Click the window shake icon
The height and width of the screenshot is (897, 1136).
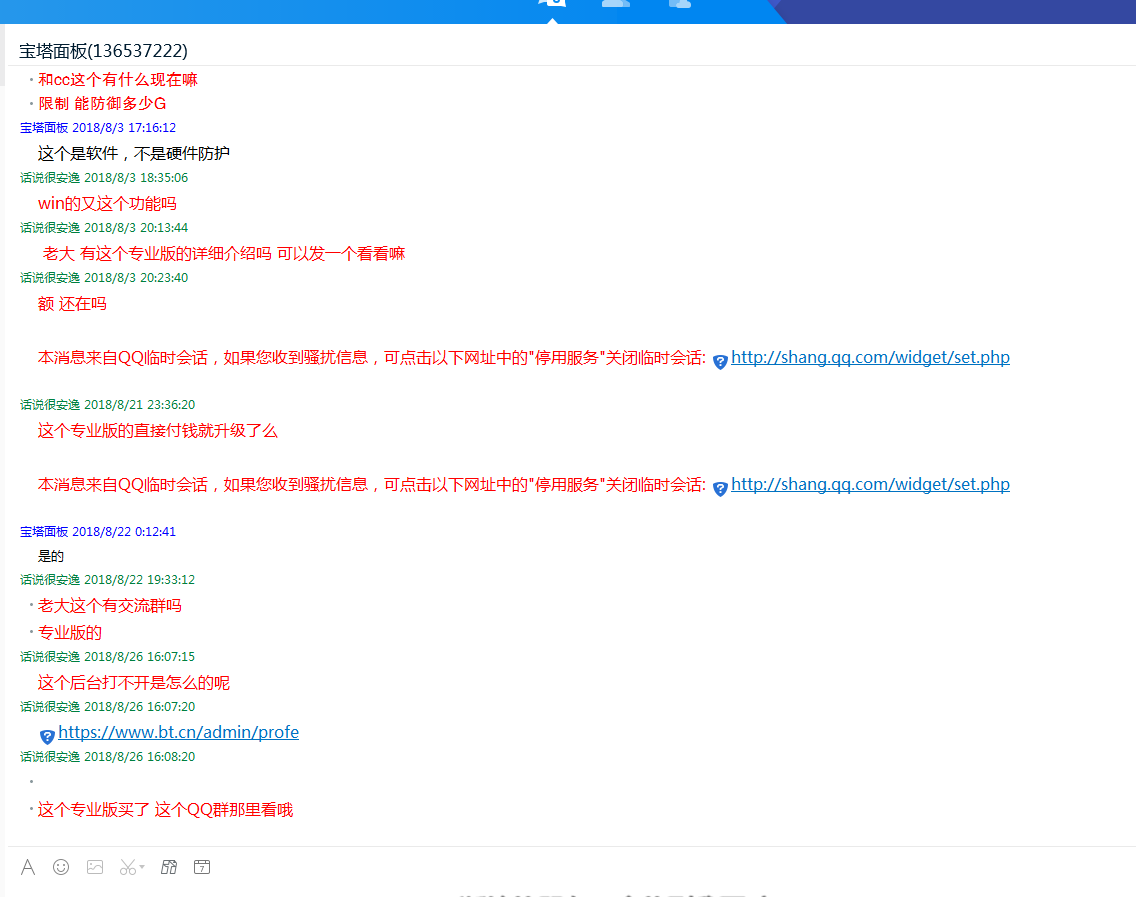click(168, 867)
